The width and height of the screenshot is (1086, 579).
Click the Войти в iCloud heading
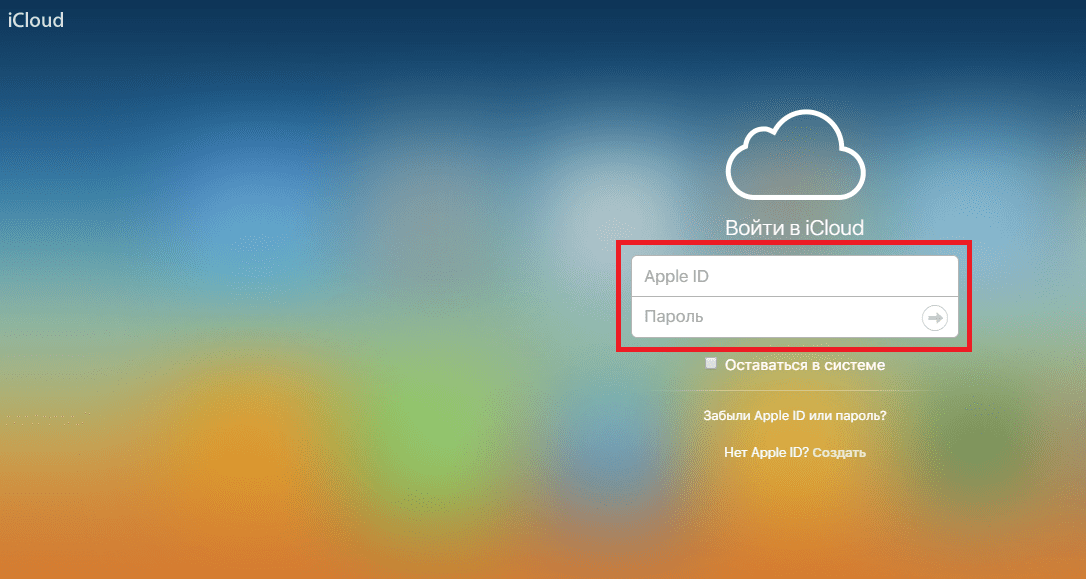coord(794,227)
